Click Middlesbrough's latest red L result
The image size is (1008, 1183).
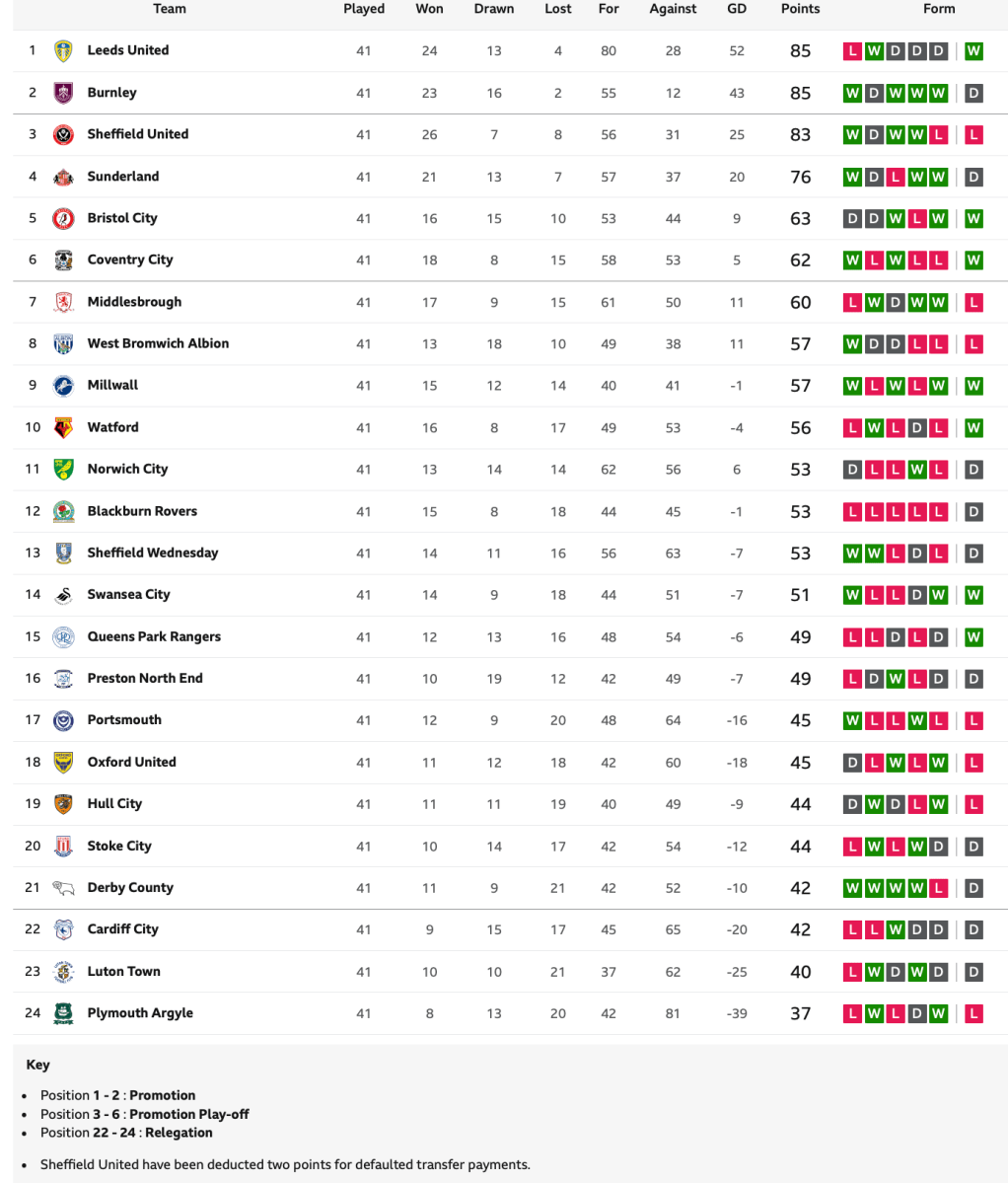coord(973,303)
